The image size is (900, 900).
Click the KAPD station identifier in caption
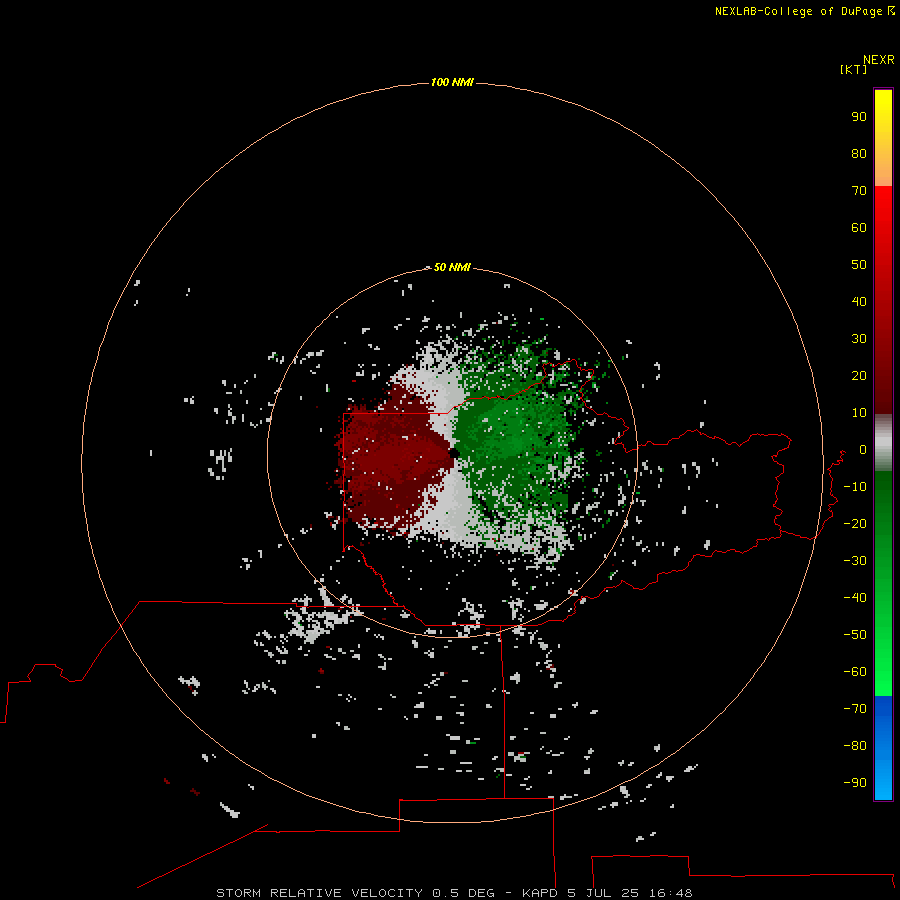tap(540, 893)
